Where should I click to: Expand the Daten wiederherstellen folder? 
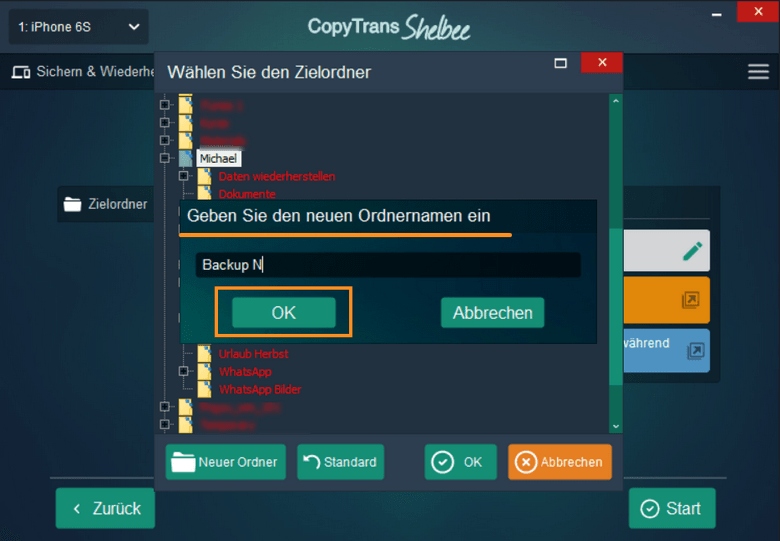[x=183, y=176]
